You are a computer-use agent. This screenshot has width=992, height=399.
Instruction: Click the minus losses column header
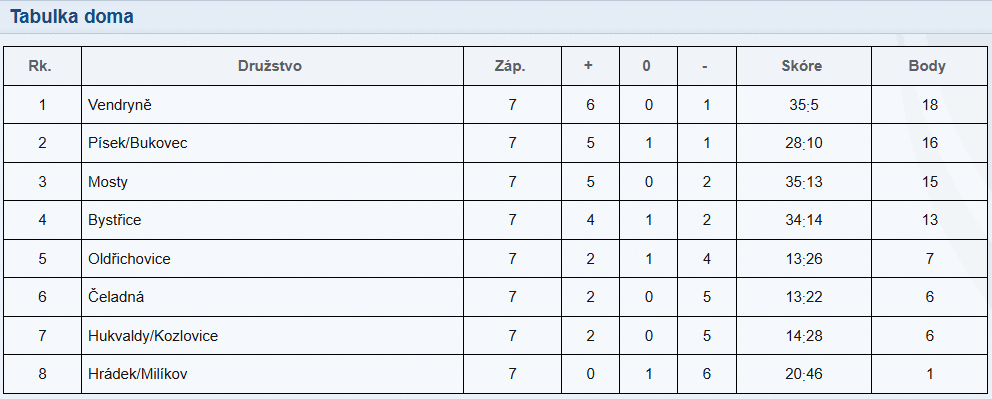tap(705, 66)
